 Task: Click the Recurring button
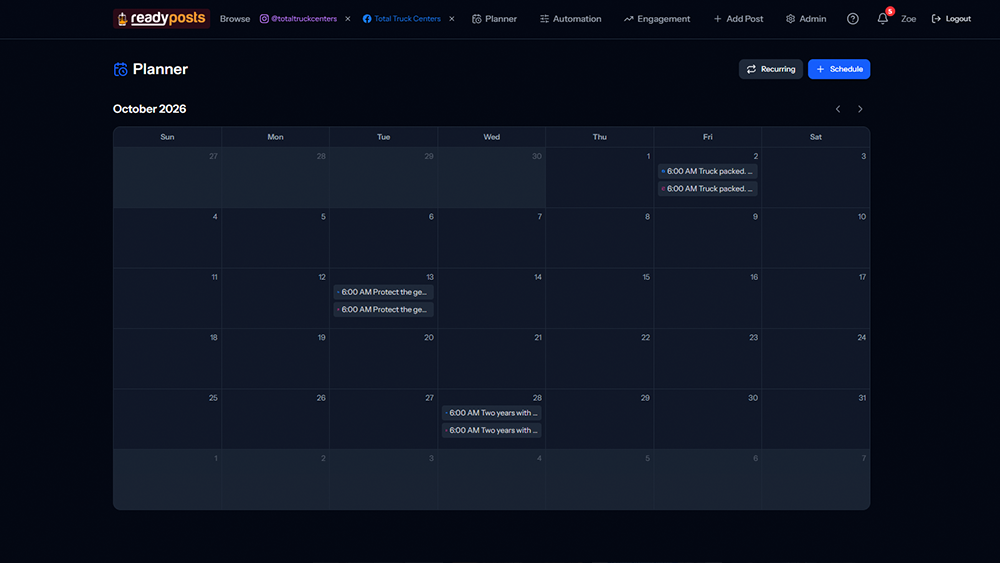pos(770,69)
